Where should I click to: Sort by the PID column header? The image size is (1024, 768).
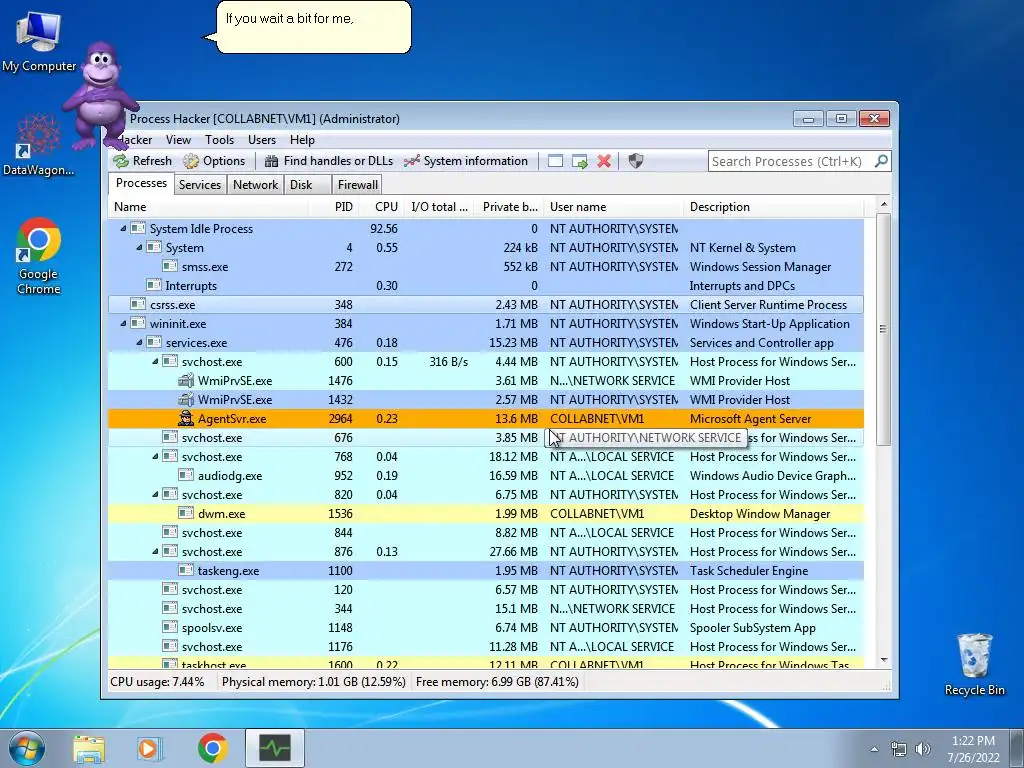(333, 207)
